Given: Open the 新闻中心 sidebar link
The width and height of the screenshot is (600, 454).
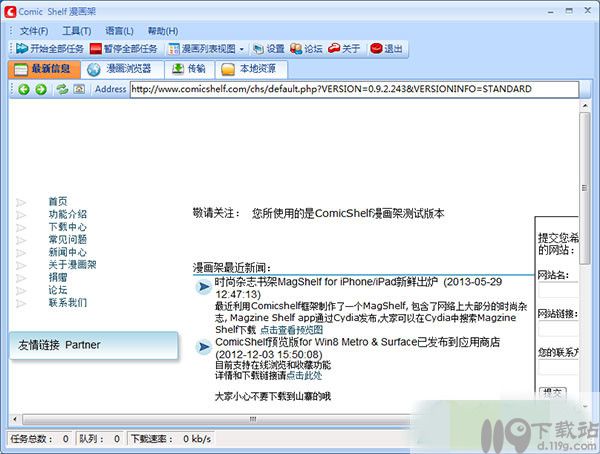Looking at the screenshot, I should (67, 252).
